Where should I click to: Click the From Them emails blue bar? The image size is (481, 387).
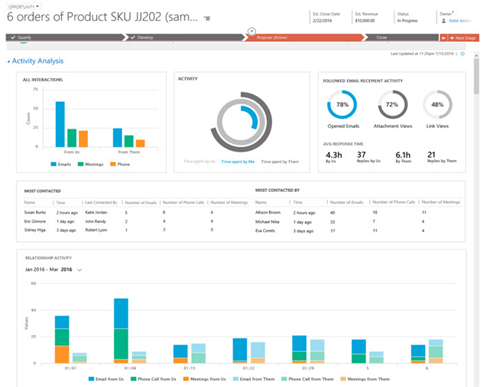[x=117, y=137]
